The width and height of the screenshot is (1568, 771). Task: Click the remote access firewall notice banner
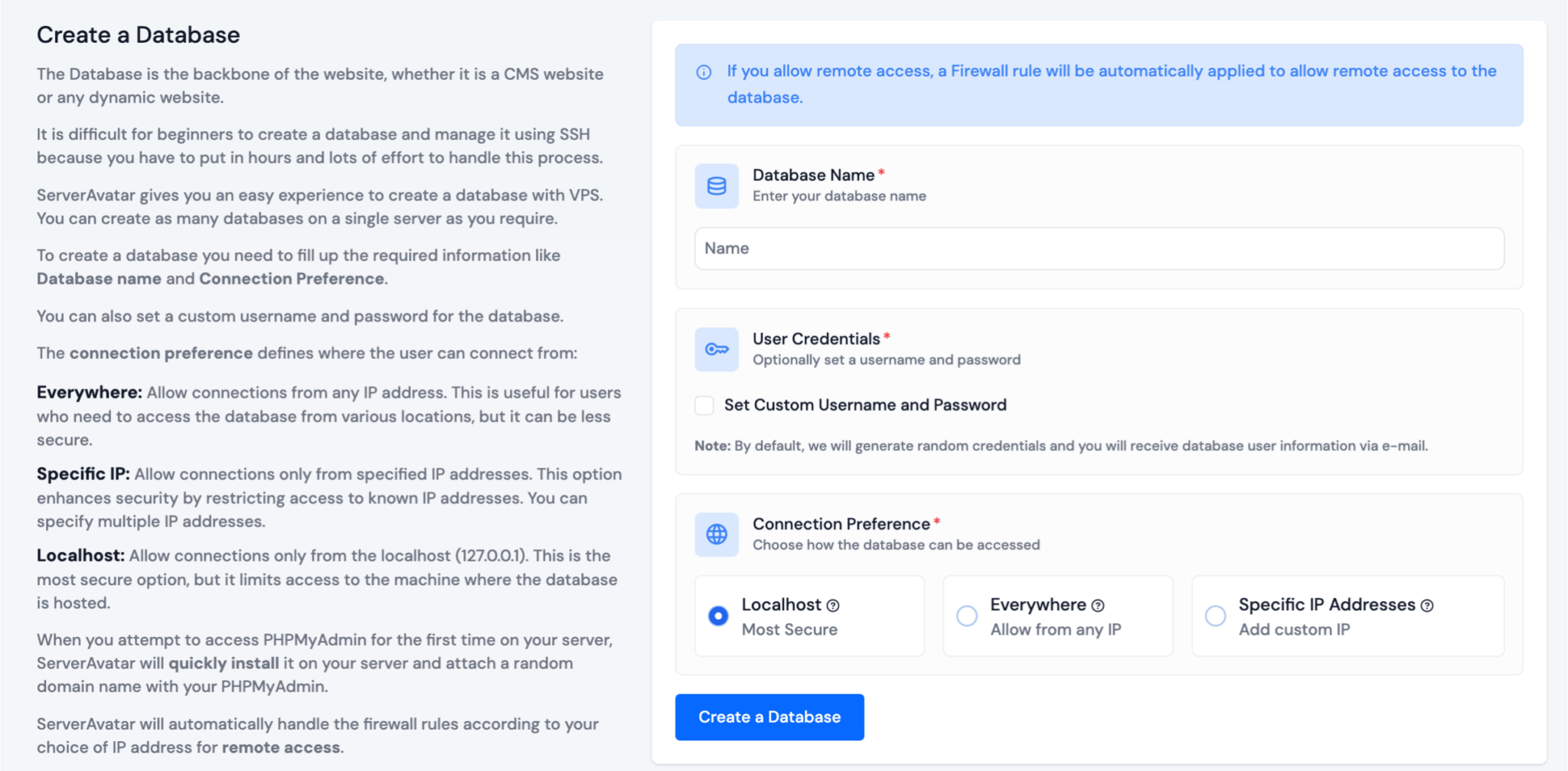click(x=1098, y=84)
